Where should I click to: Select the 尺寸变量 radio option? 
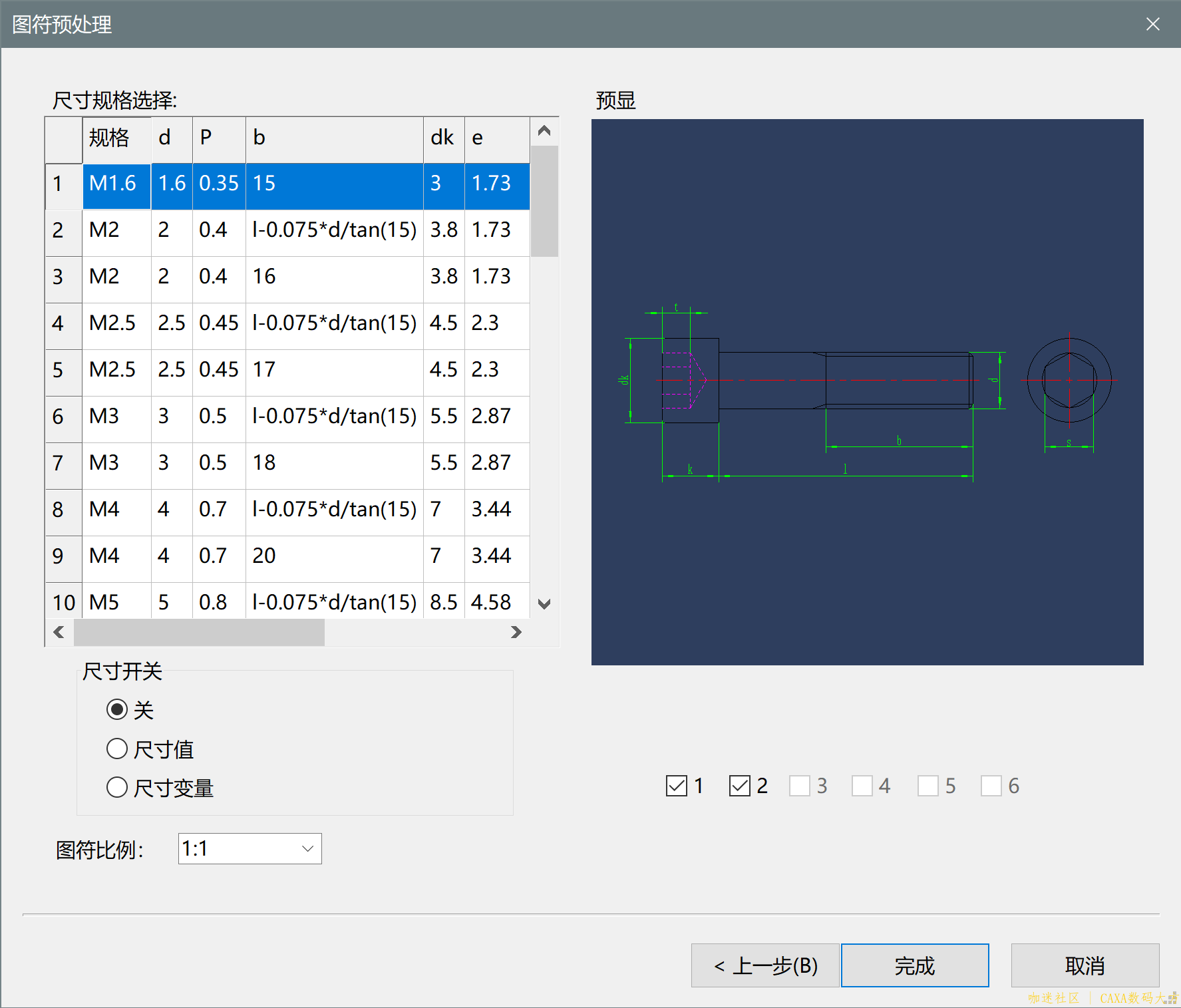[x=117, y=788]
